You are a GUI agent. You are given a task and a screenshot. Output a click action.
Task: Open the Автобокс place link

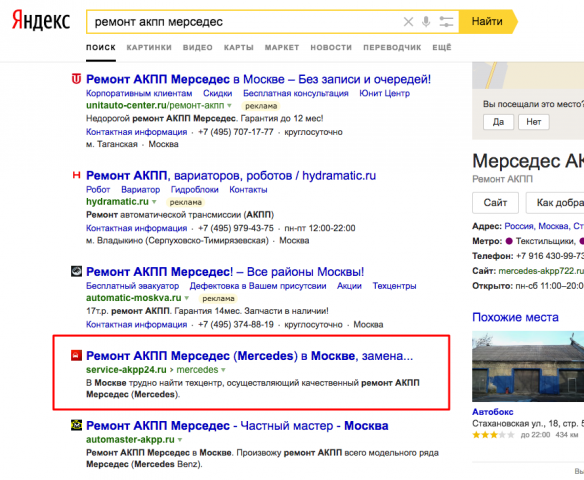click(x=493, y=412)
